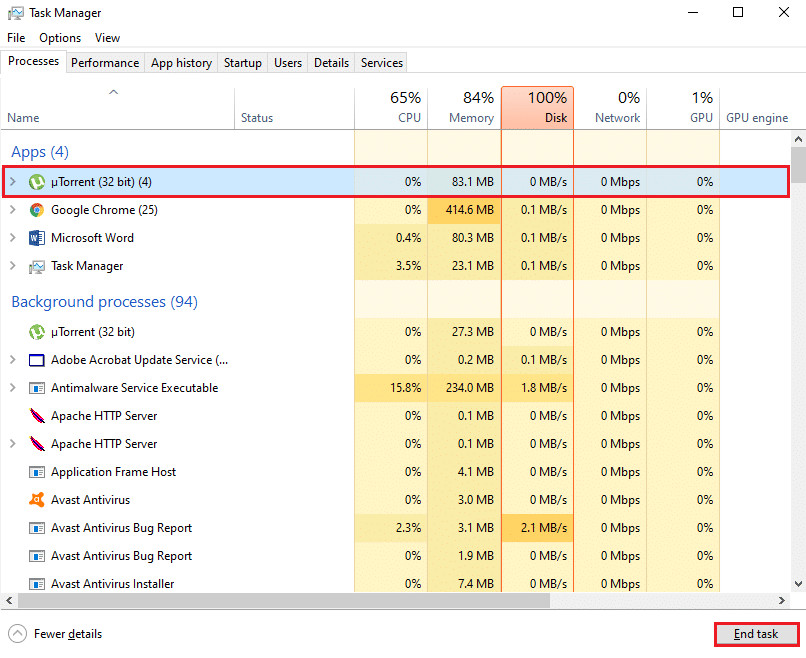Click the Microsoft Word icon
The image size is (806, 658).
point(37,238)
